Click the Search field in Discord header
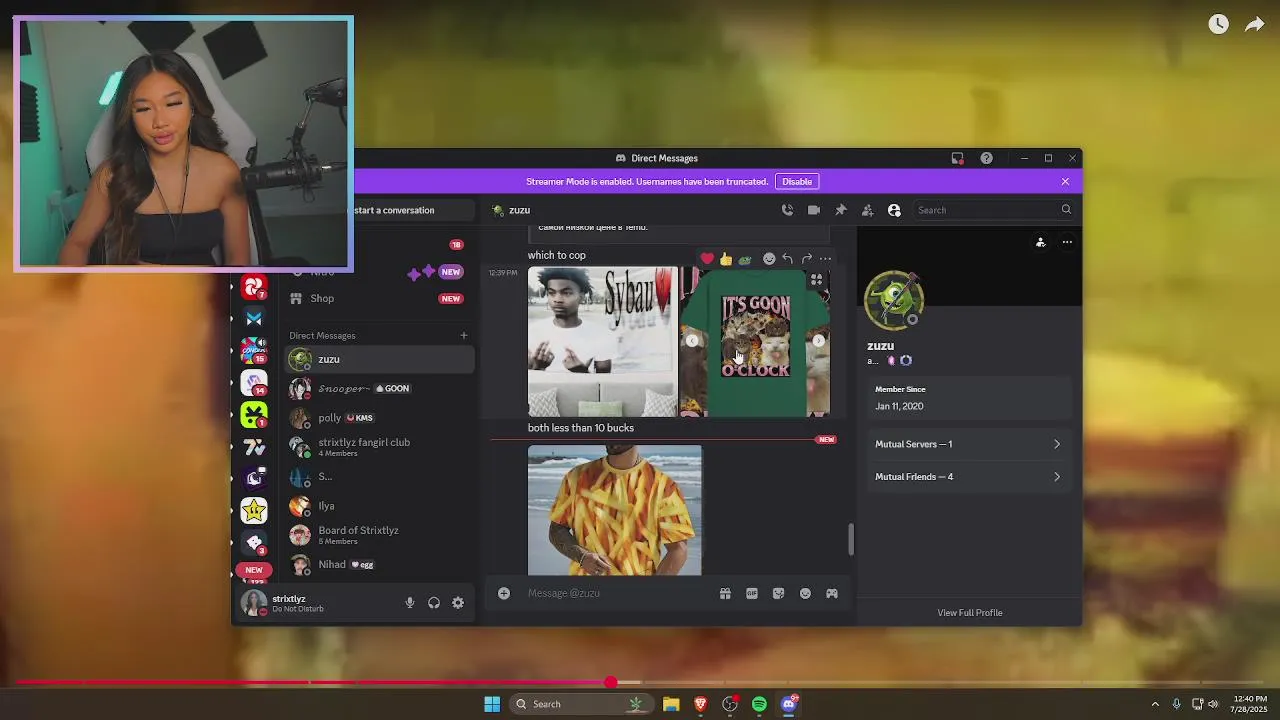 [x=994, y=210]
